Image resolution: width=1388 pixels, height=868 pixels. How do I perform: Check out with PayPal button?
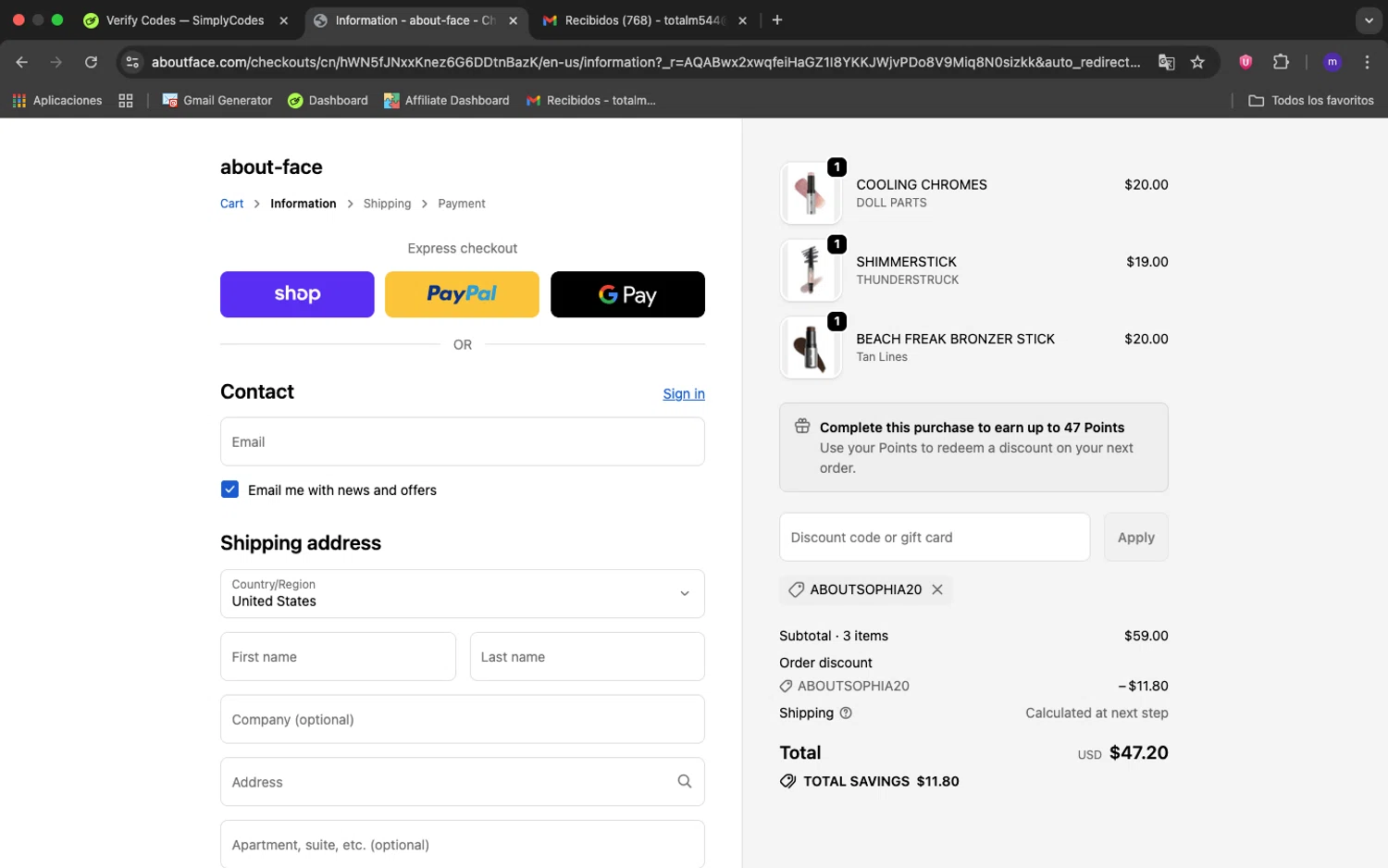point(462,294)
